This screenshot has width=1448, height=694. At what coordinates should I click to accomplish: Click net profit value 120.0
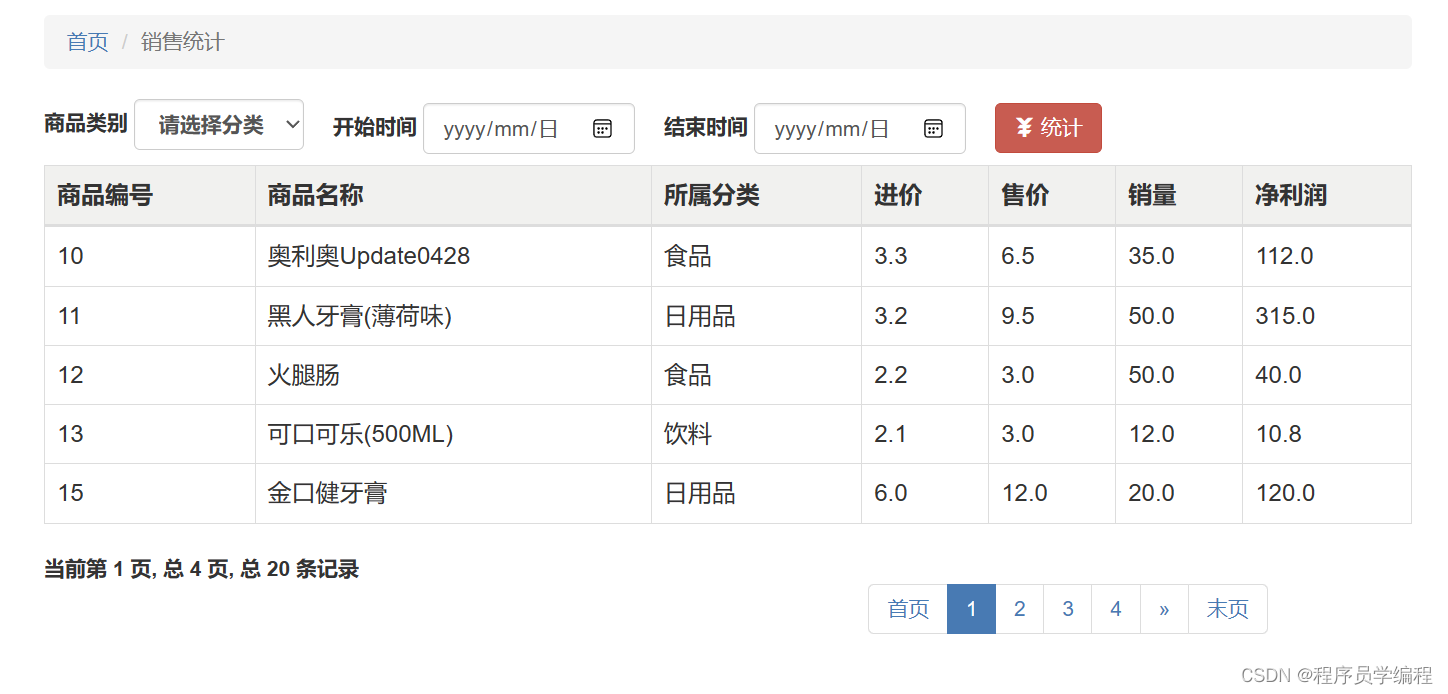click(x=1285, y=493)
